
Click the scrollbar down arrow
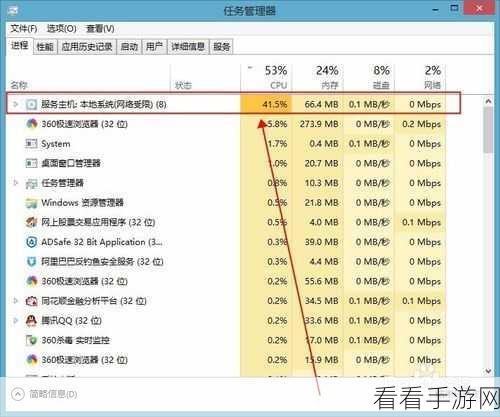(488, 371)
